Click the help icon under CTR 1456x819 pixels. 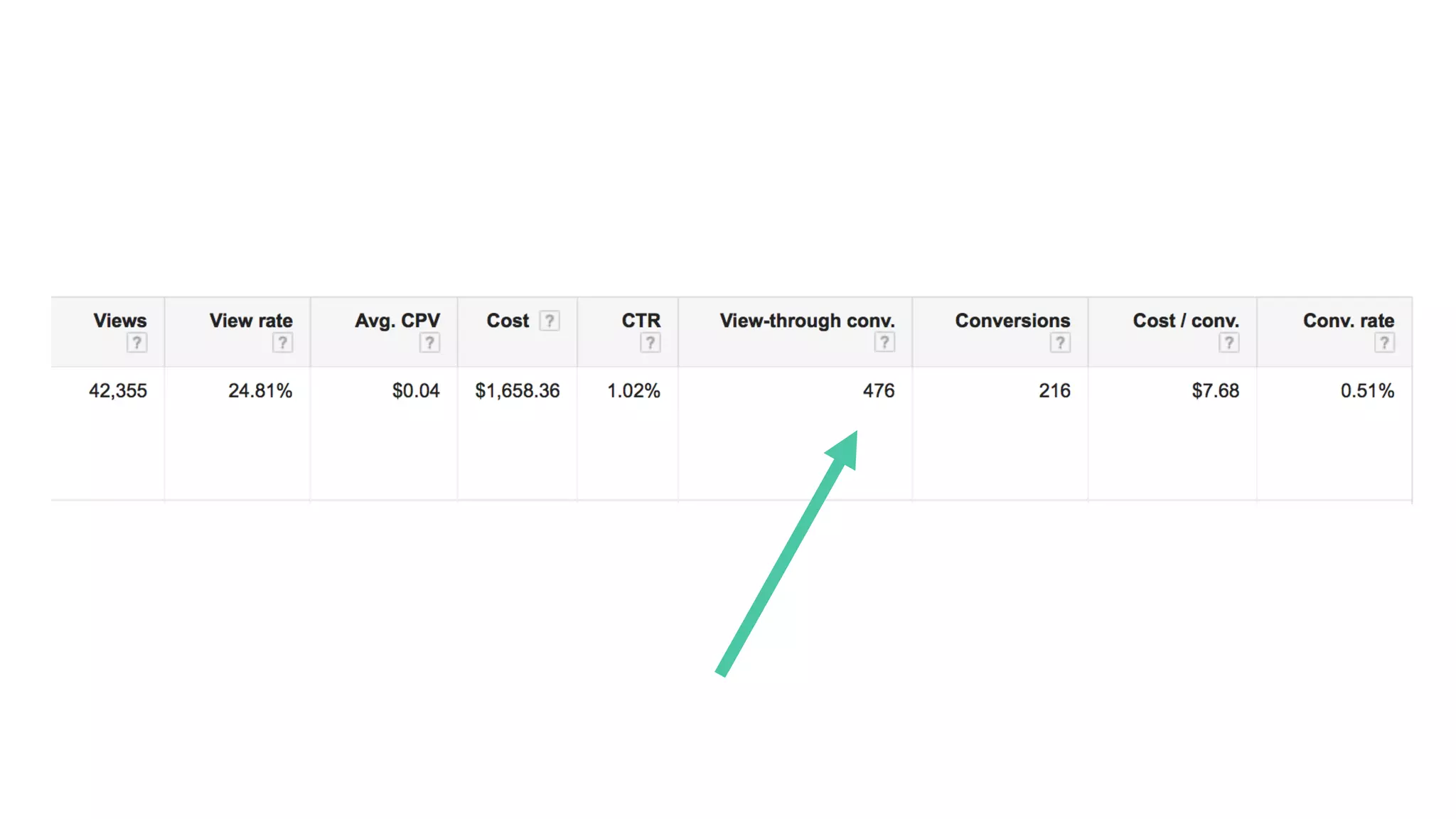[x=650, y=343]
